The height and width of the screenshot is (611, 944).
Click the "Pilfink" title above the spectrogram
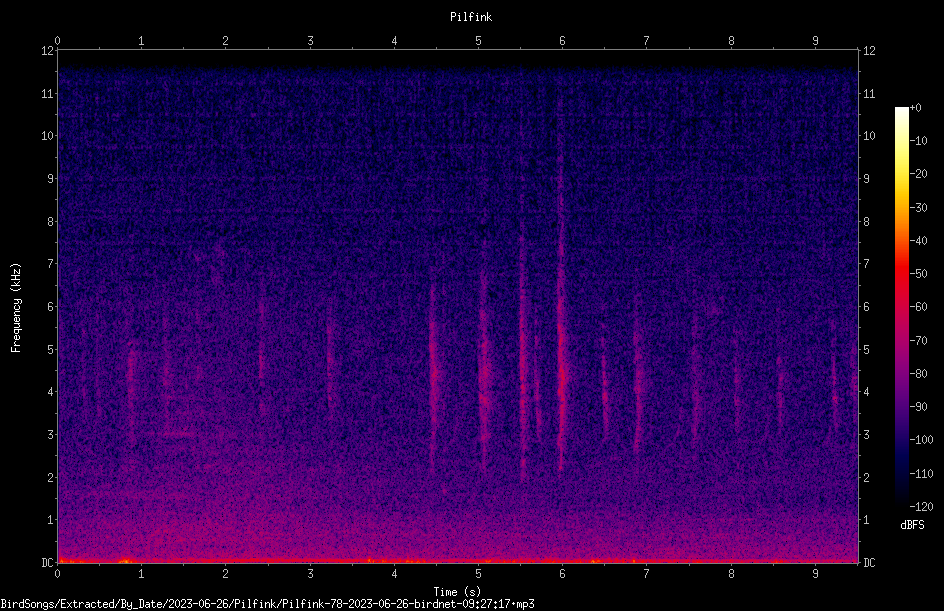471,17
